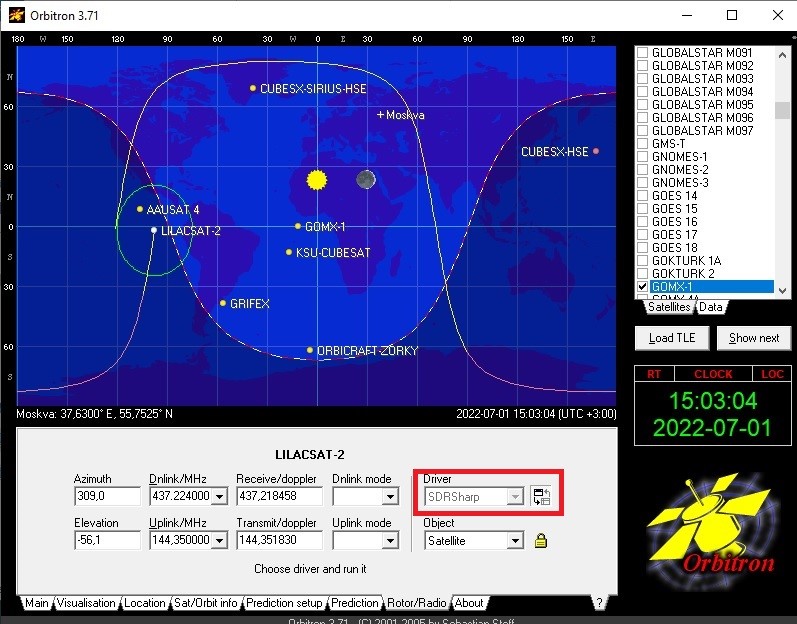The width and height of the screenshot is (797, 624).
Task: Select the Satellites tab of the list
Action: (x=669, y=307)
